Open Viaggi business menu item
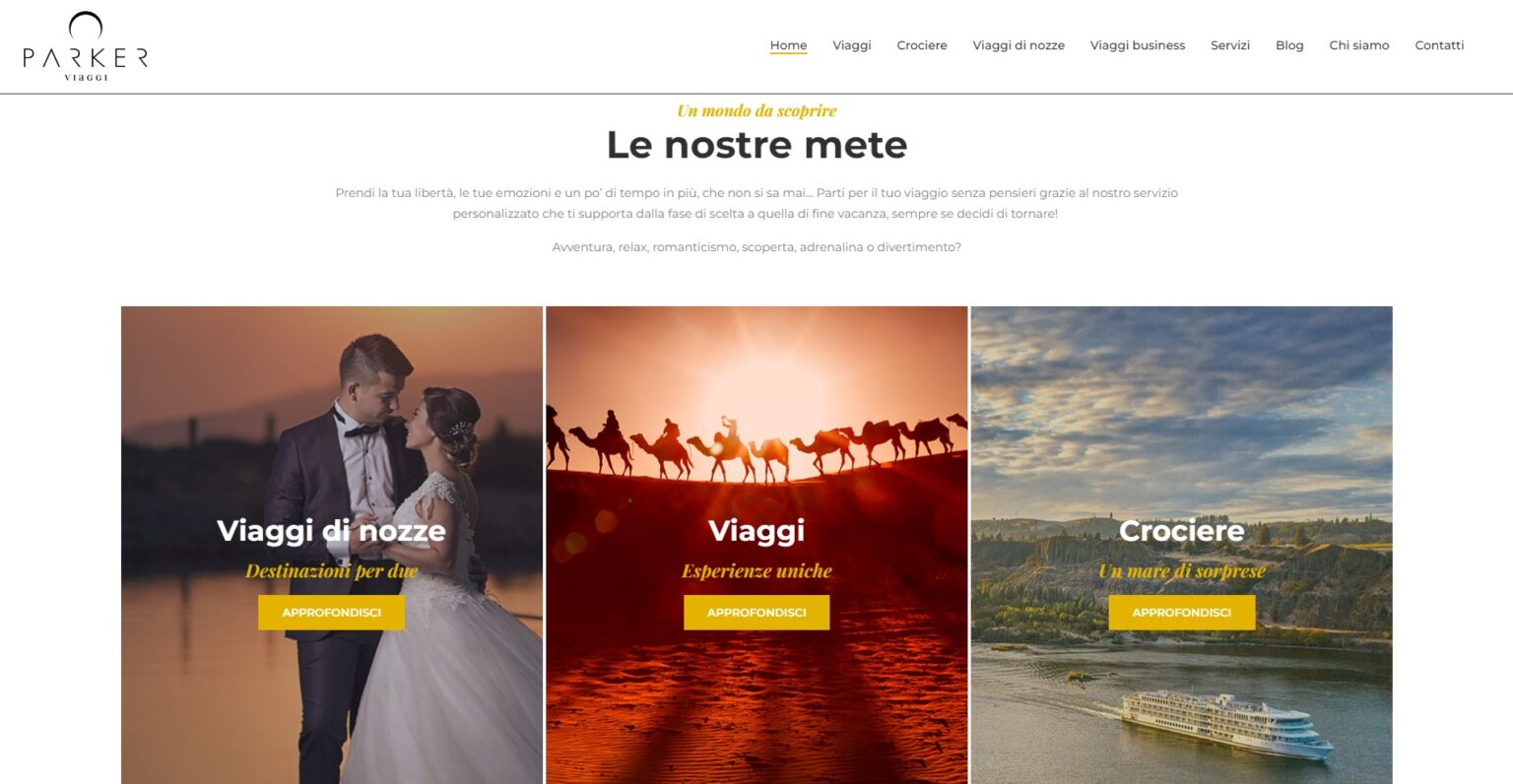Image resolution: width=1513 pixels, height=784 pixels. 1138,45
